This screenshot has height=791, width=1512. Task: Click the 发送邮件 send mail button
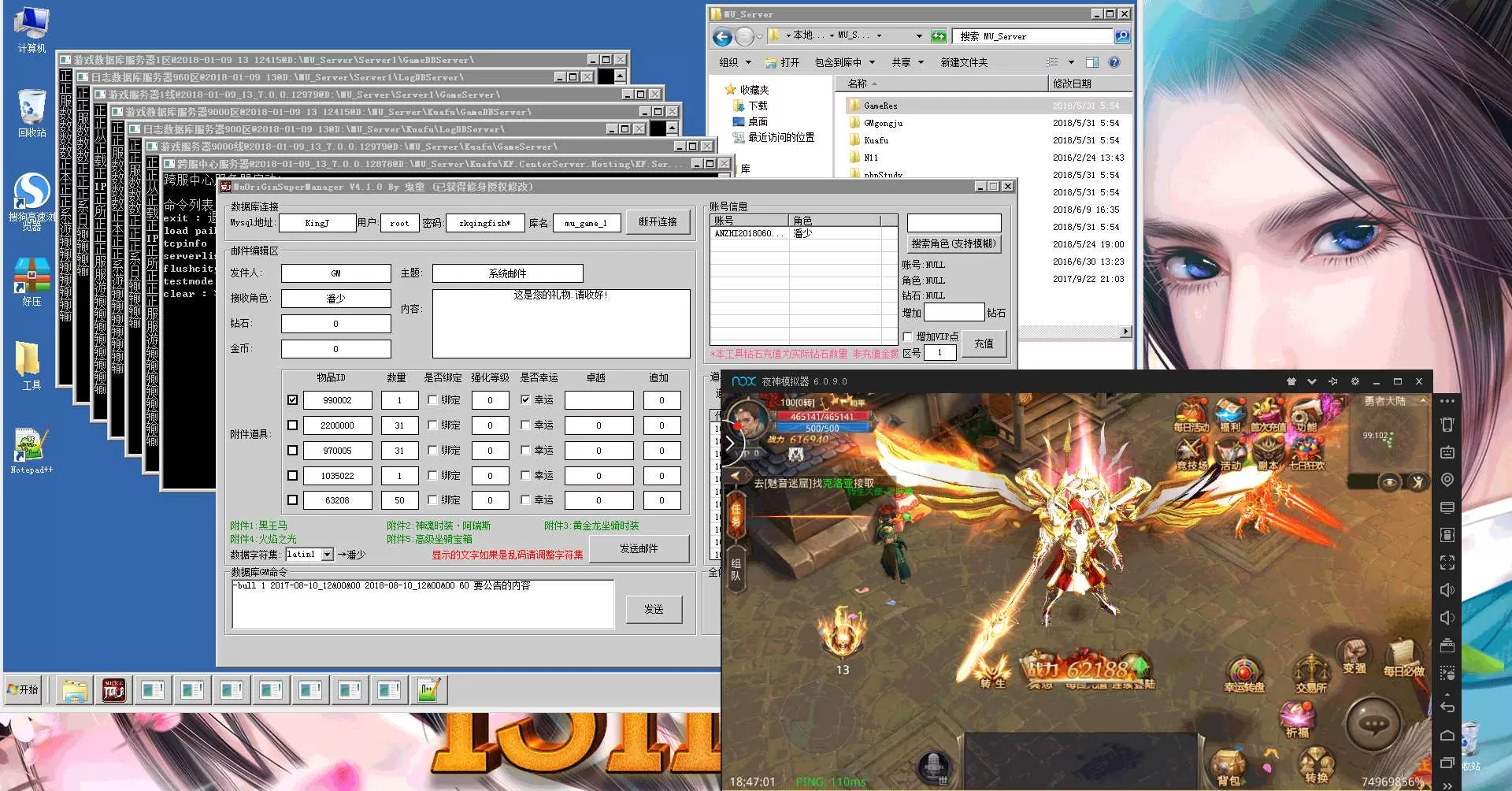(x=639, y=548)
